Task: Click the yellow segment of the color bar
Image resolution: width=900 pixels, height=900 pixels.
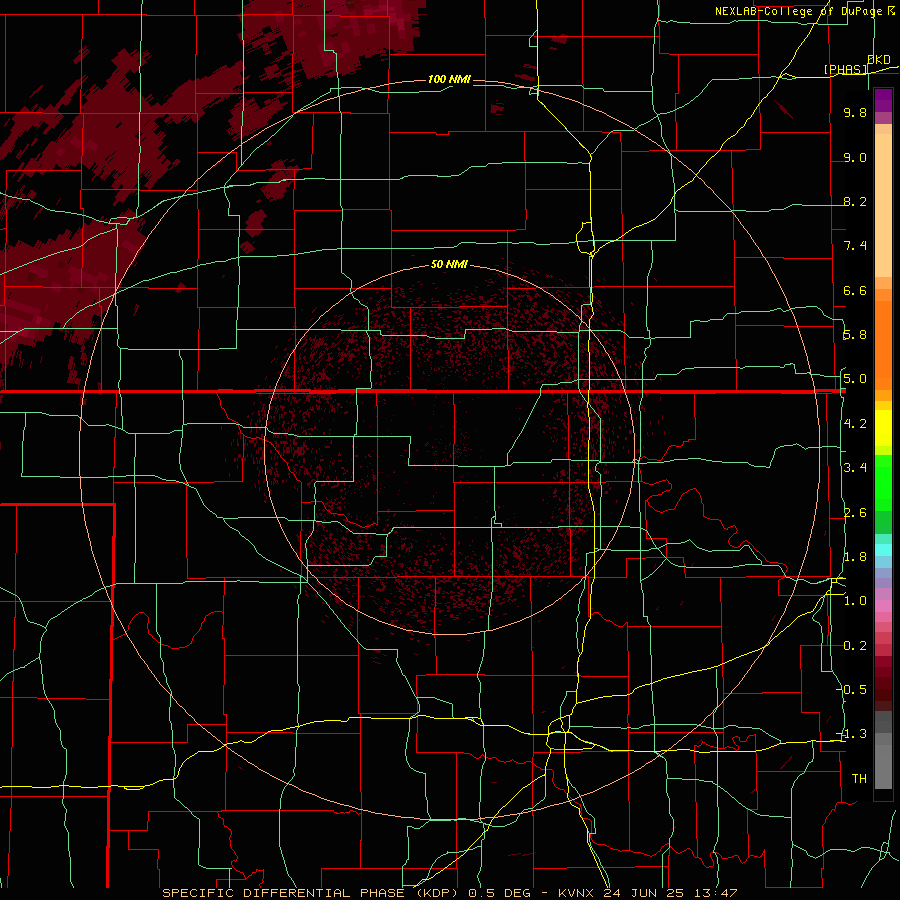Action: pos(883,428)
